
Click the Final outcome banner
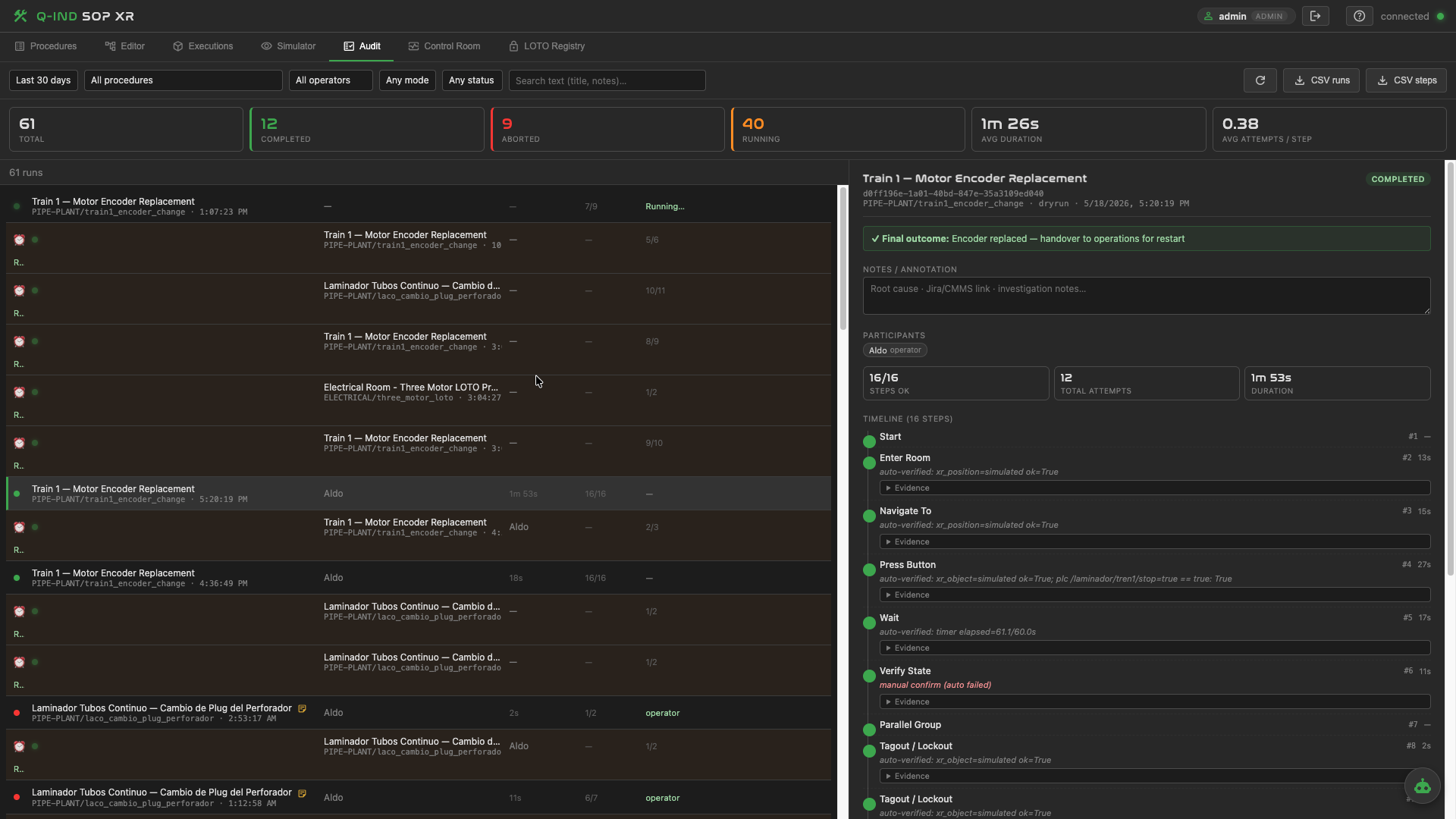(x=1147, y=239)
